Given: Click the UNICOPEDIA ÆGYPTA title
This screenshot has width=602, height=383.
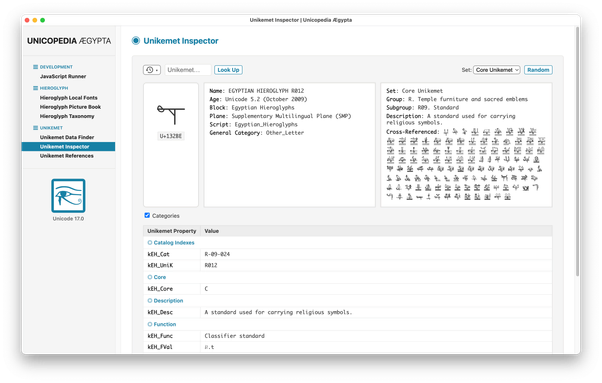Looking at the screenshot, I should [69, 41].
